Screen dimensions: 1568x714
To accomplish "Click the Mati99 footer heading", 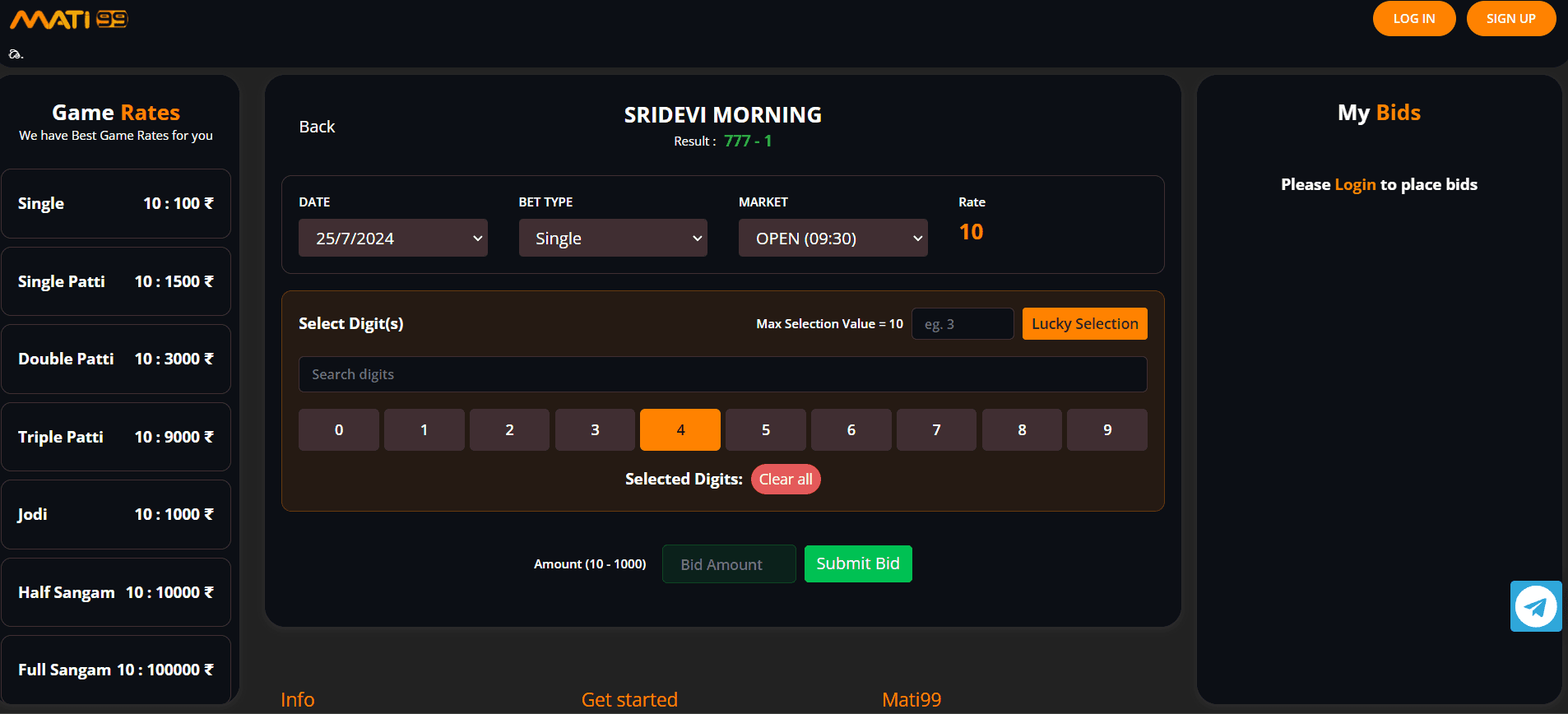I will [912, 699].
